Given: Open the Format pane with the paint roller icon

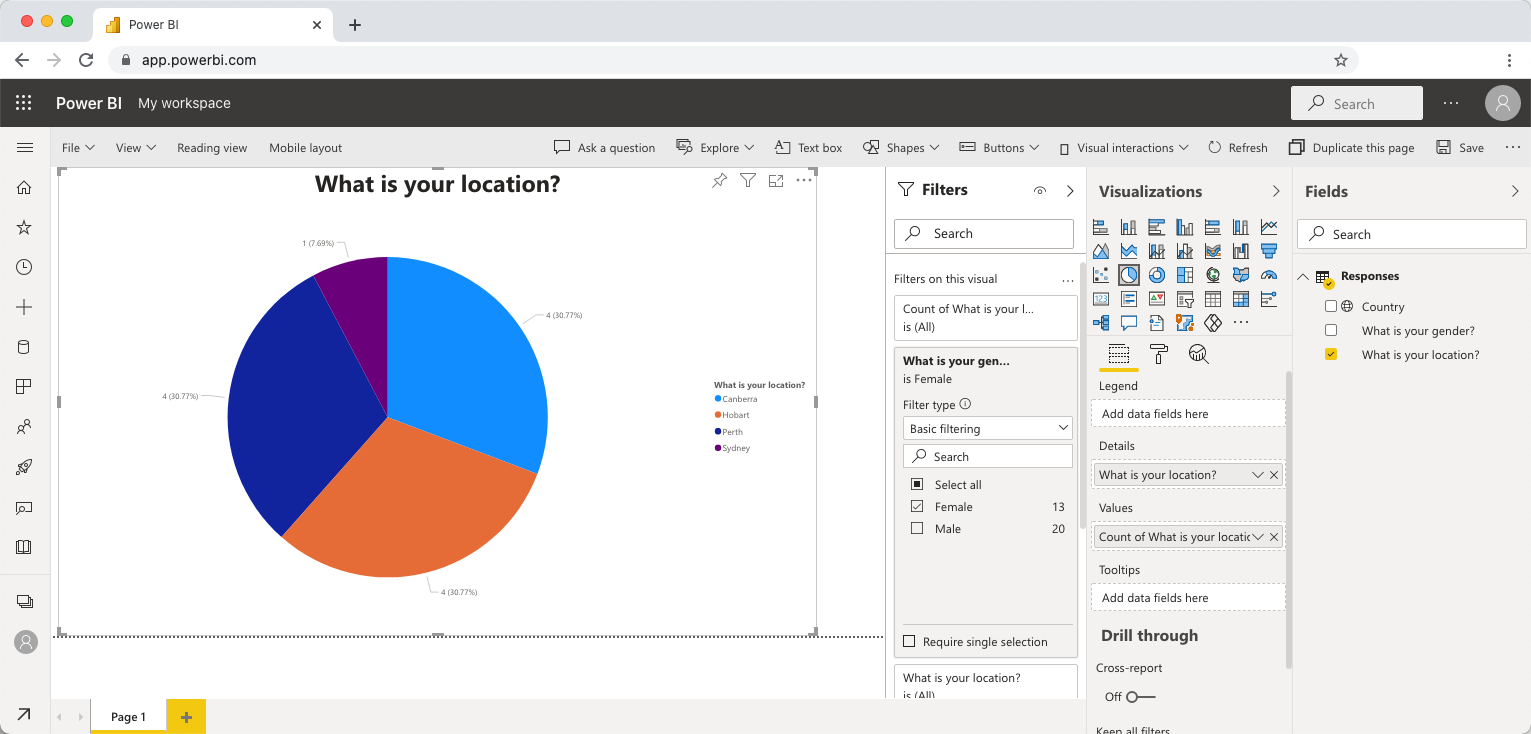Looking at the screenshot, I should 1158,353.
